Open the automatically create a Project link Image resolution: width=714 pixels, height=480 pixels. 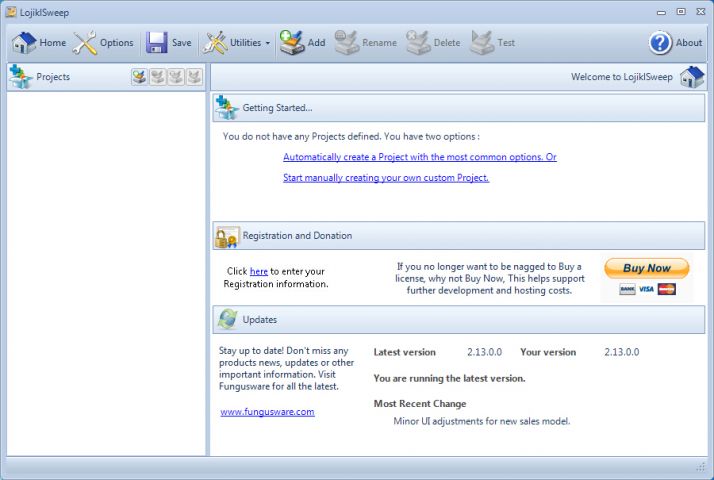[419, 157]
